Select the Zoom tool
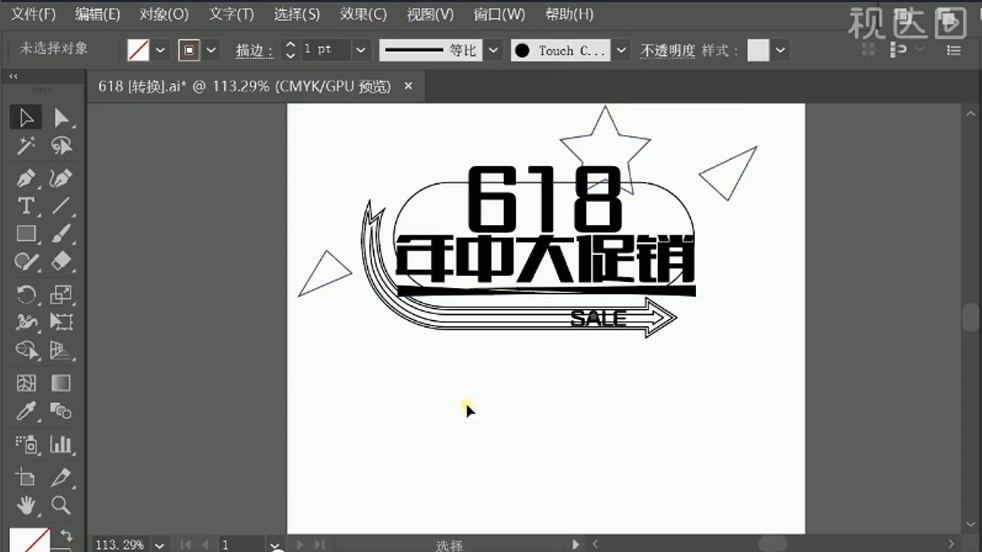 coord(61,505)
